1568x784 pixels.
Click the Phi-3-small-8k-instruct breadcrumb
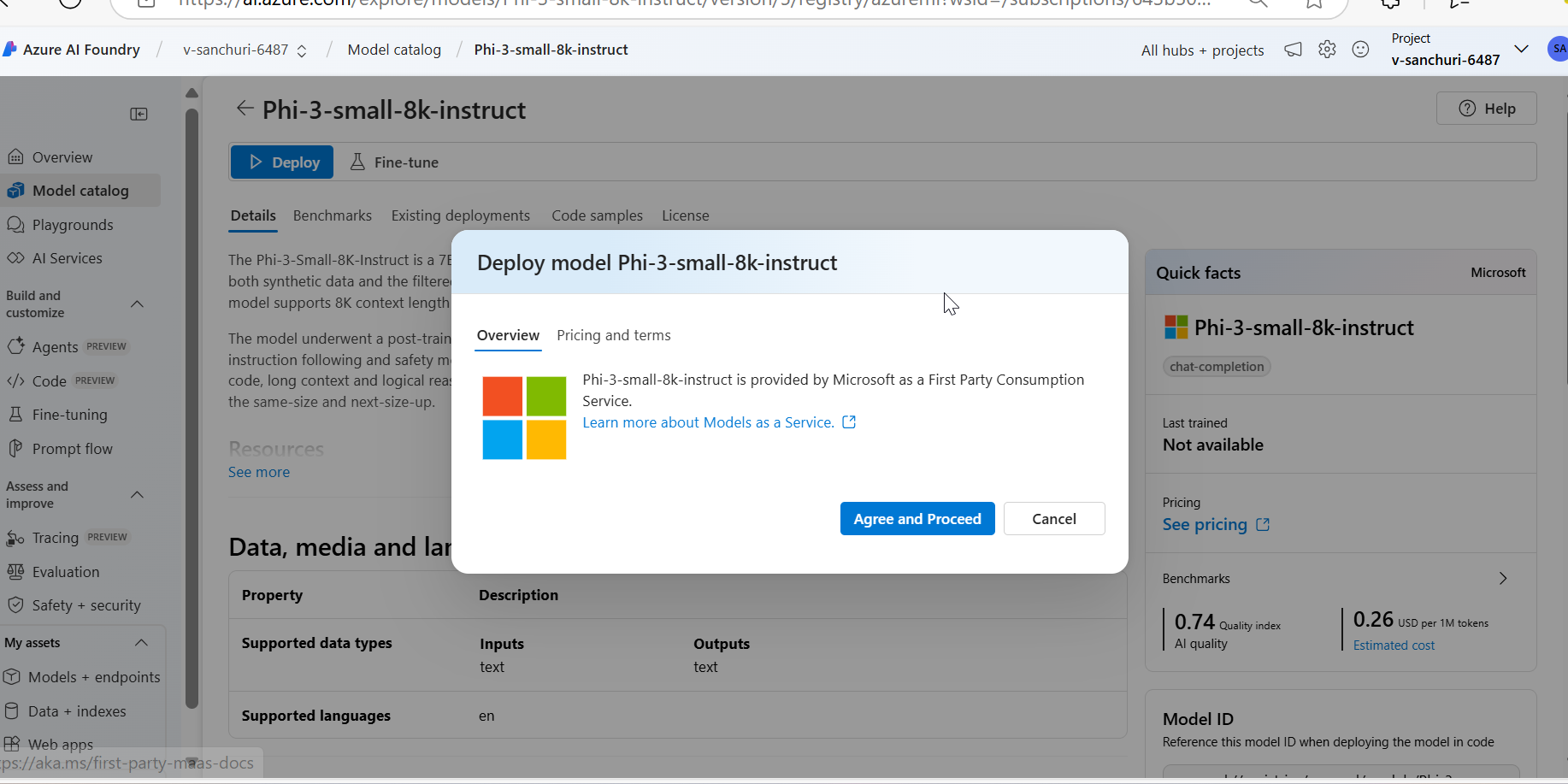coord(551,50)
